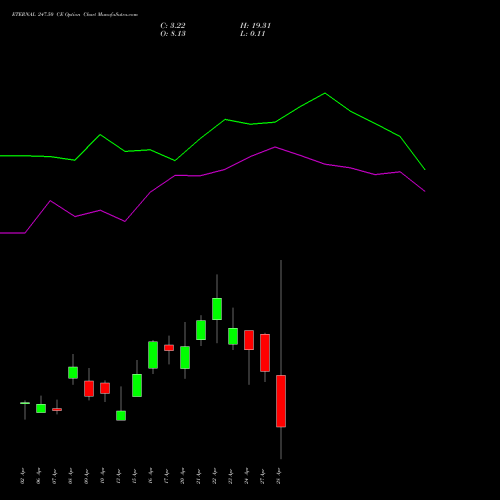Click the 09 Apr date label

tap(87, 476)
